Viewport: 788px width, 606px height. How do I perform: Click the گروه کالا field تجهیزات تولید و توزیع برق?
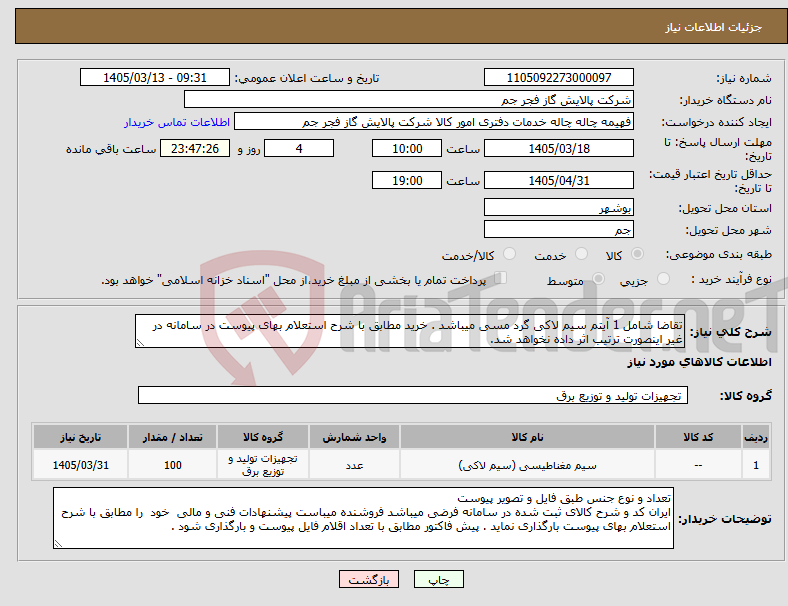(413, 395)
